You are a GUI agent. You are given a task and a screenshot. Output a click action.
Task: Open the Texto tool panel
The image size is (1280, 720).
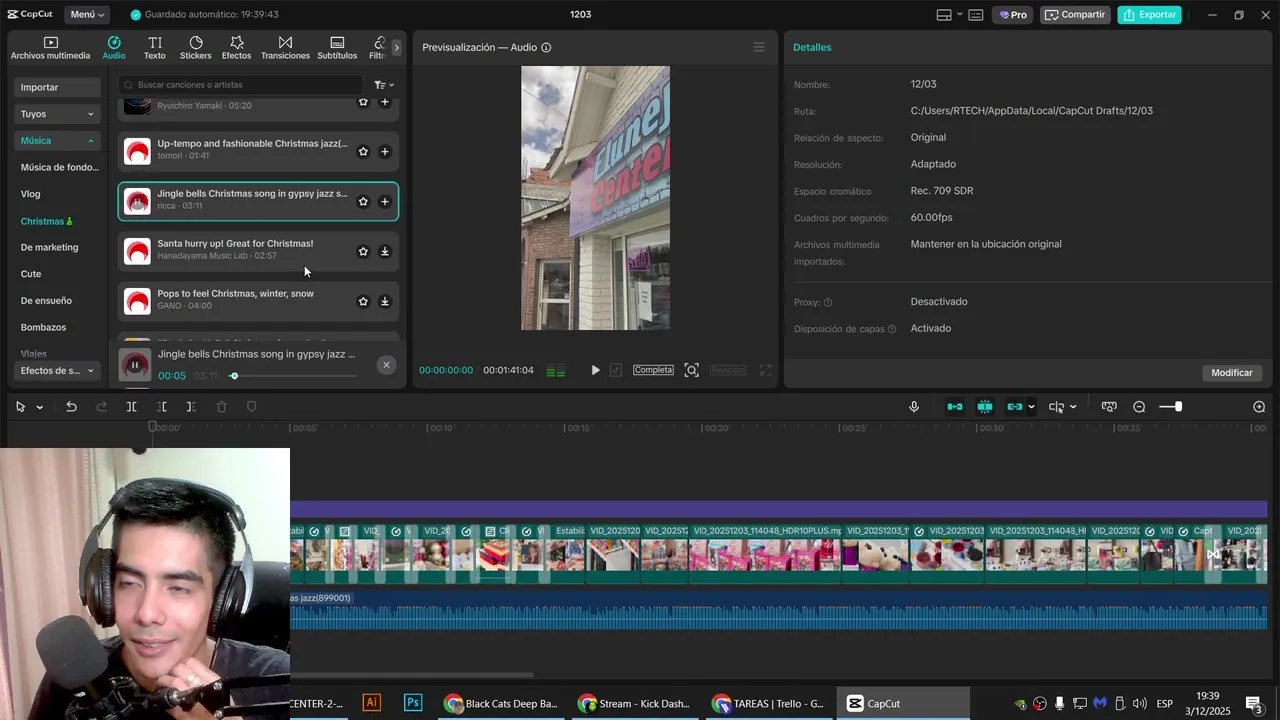coord(155,48)
